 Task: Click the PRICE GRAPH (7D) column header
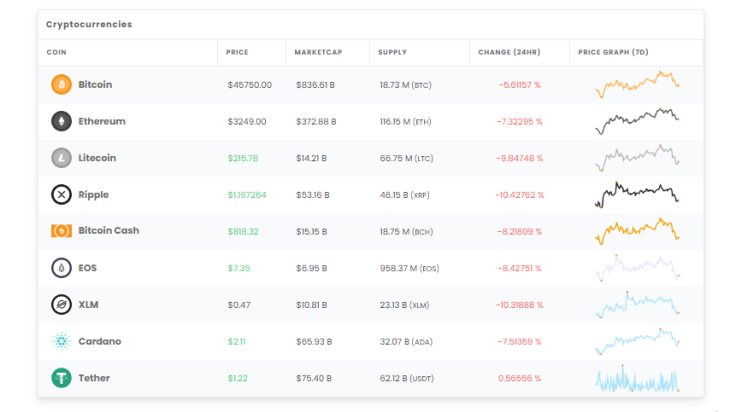pyautogui.click(x=613, y=52)
